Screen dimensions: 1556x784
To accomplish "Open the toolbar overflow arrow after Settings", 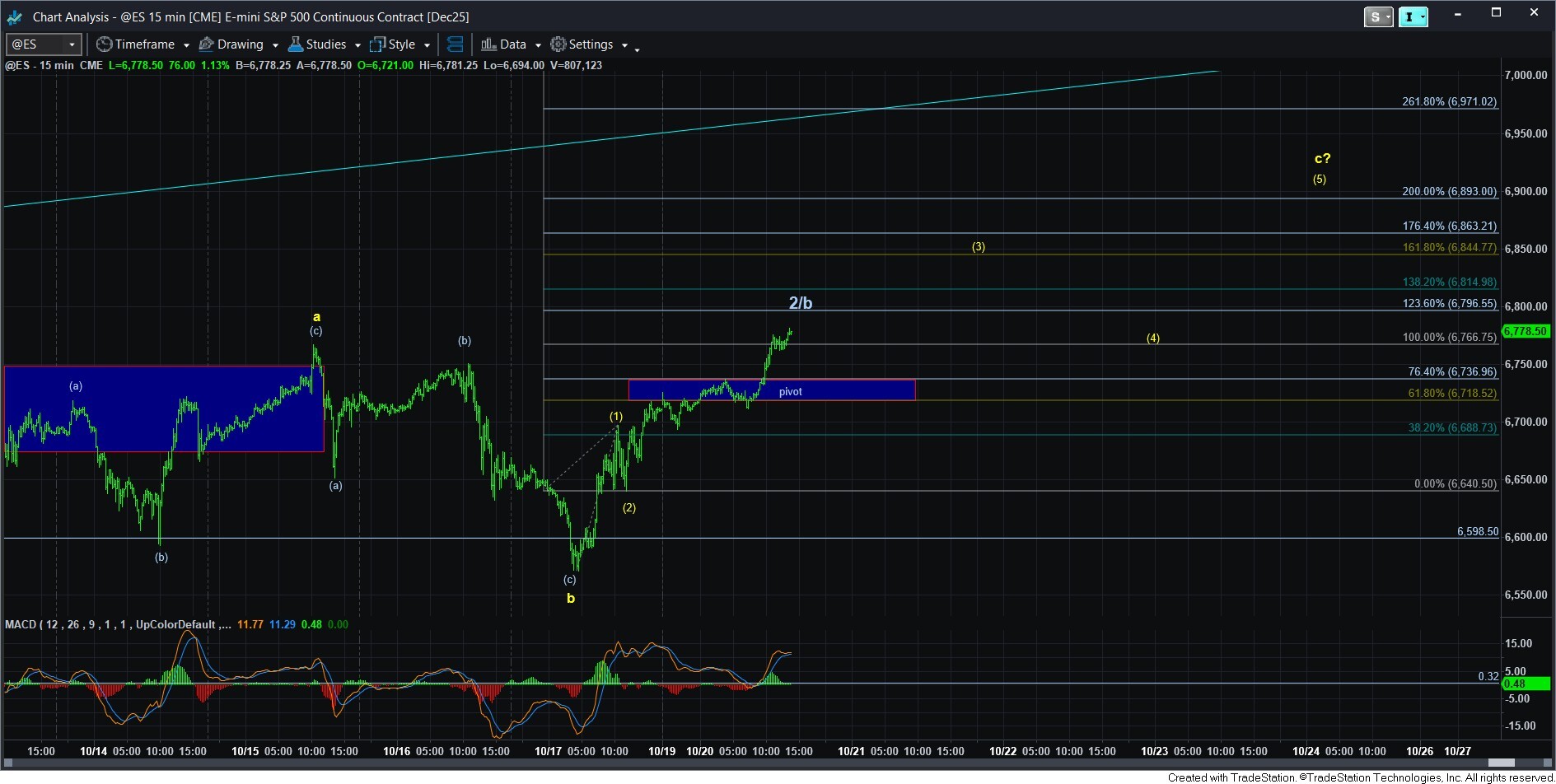I will pyautogui.click(x=637, y=49).
